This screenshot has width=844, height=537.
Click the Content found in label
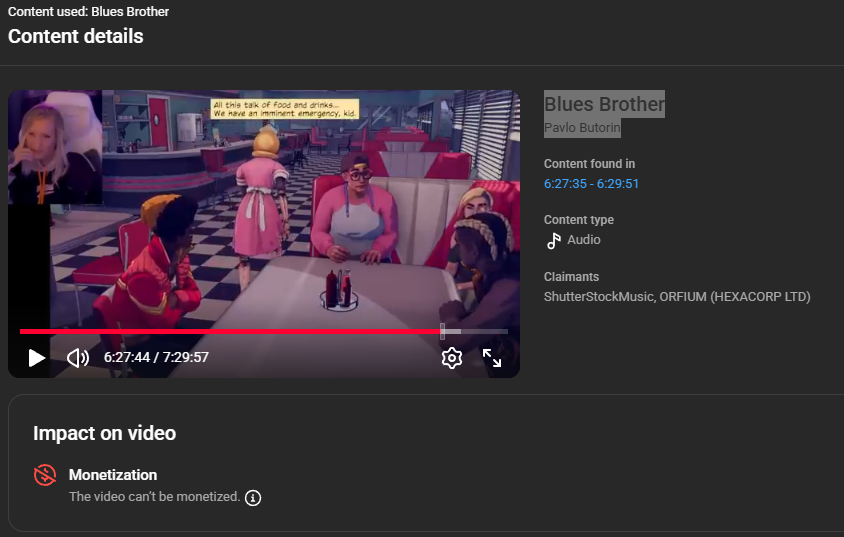pyautogui.click(x=589, y=164)
